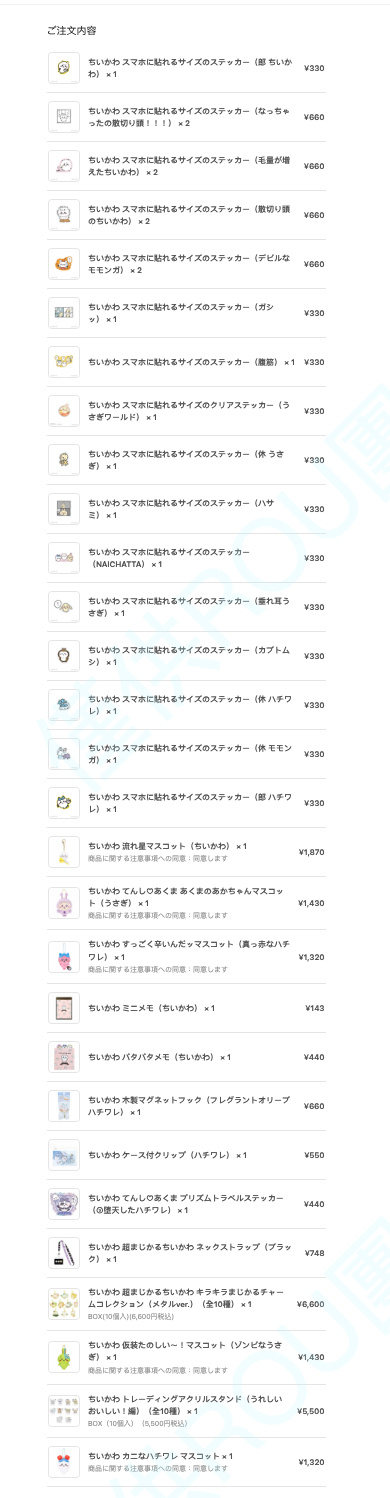Select the ケース付クリップ (ハチワレ) title
This screenshot has height=1498, width=390.
167,1155
